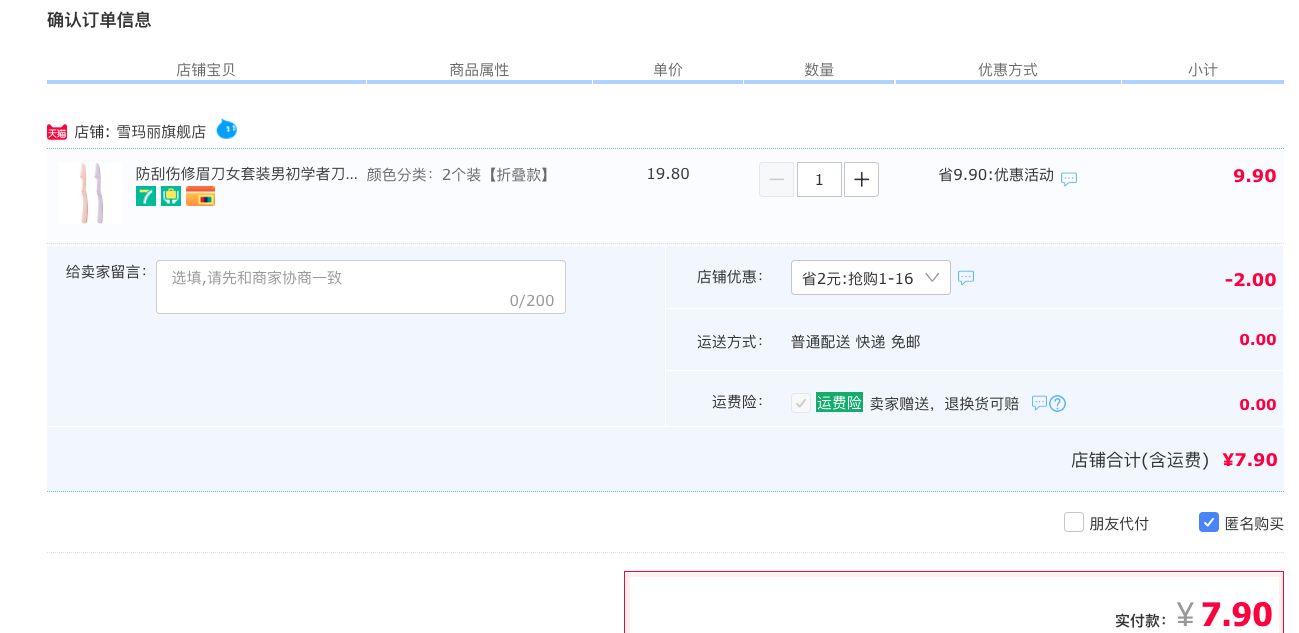Click the 优惠方式 column header
This screenshot has width=1299, height=633.
tap(1008, 70)
